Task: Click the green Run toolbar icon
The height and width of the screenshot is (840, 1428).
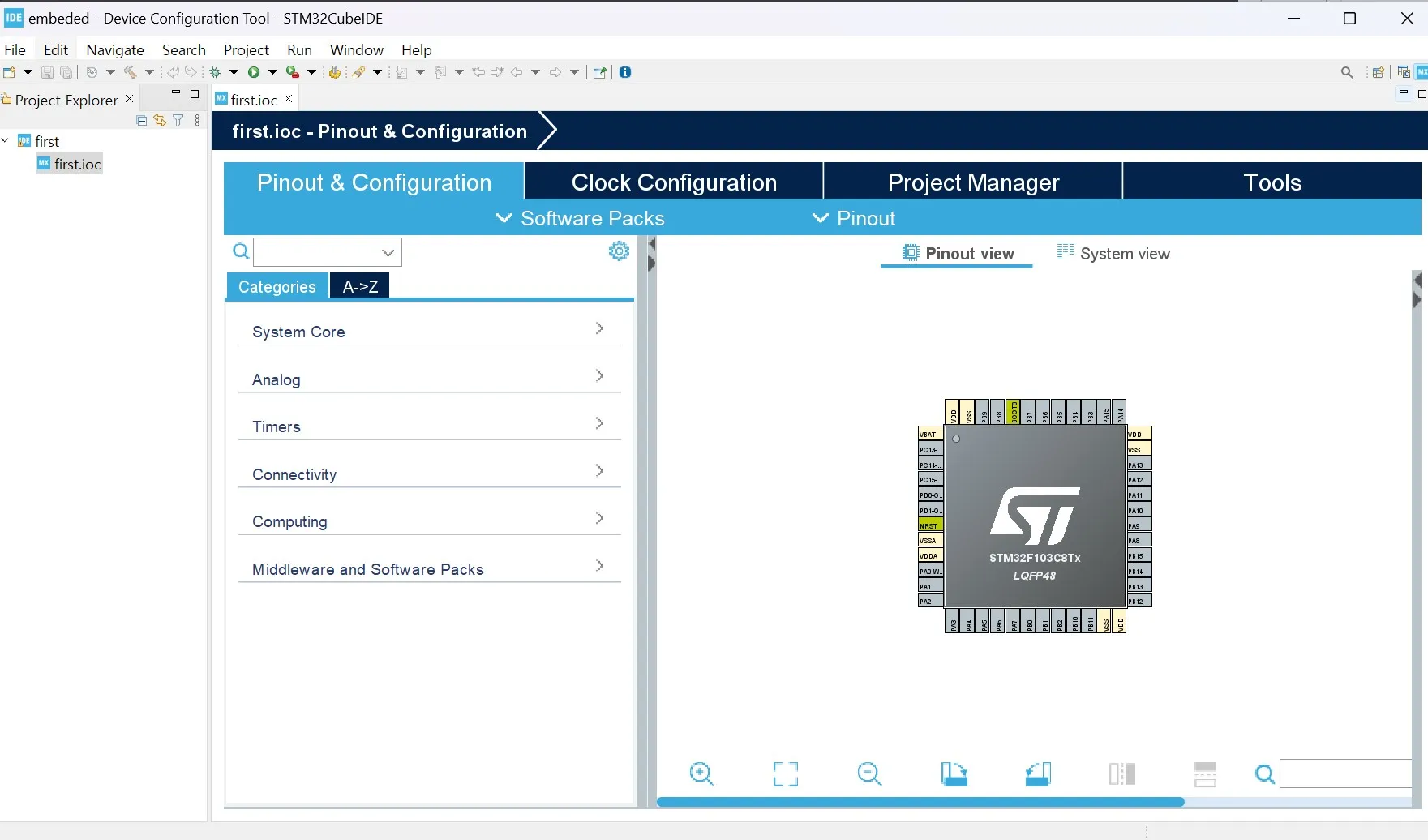Action: tap(254, 72)
